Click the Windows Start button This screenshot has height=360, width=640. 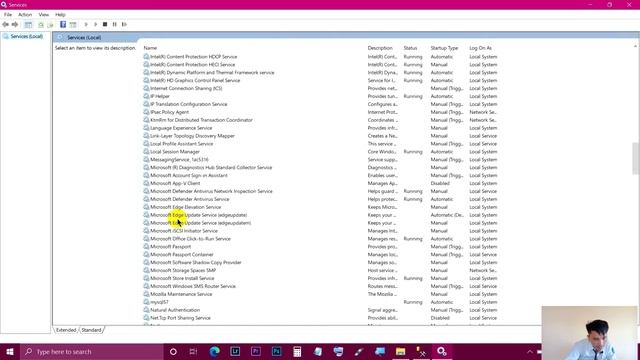(10, 352)
